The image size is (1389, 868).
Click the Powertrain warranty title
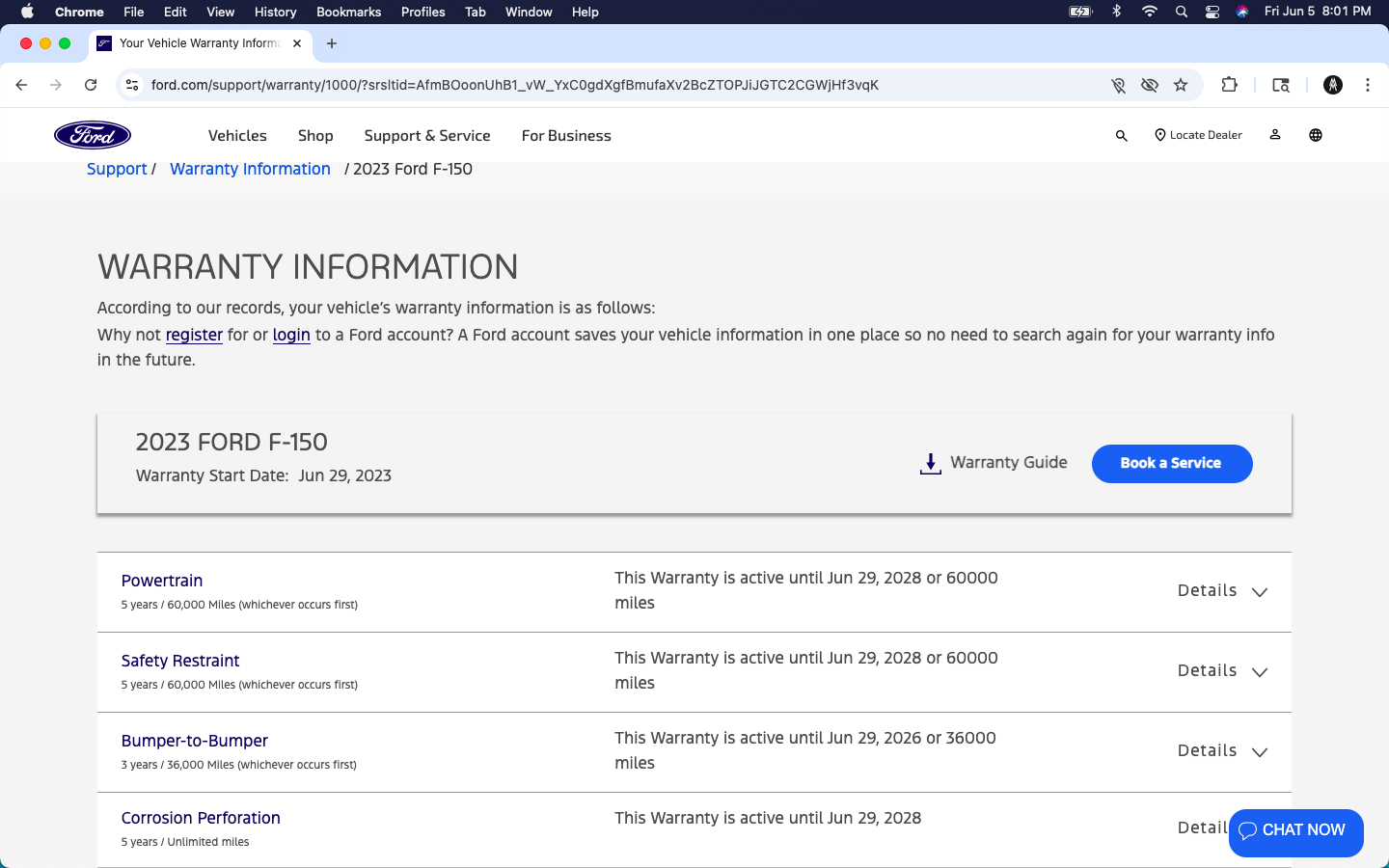click(162, 581)
